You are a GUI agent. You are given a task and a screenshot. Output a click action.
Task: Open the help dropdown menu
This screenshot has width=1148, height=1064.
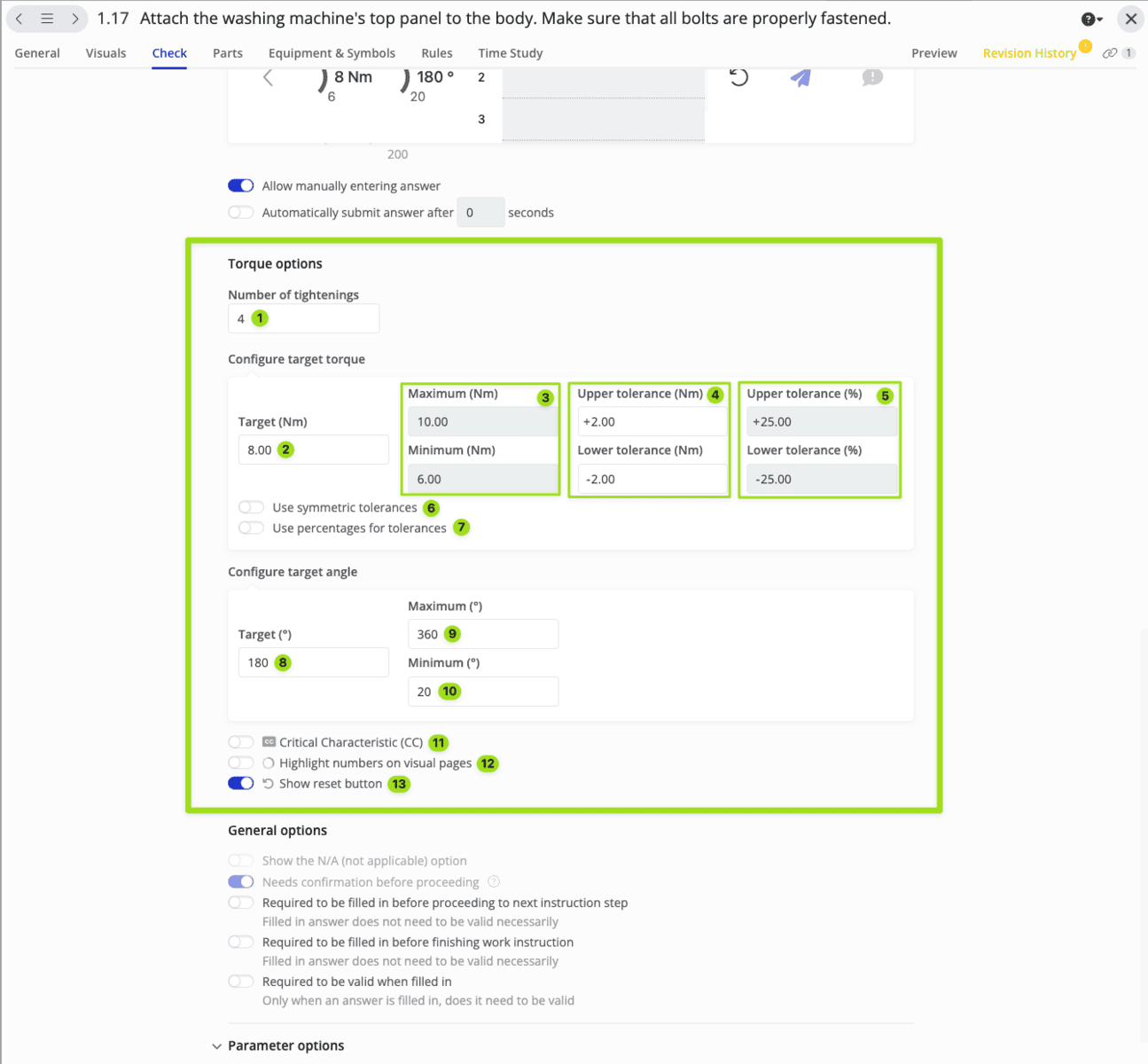point(1091,19)
